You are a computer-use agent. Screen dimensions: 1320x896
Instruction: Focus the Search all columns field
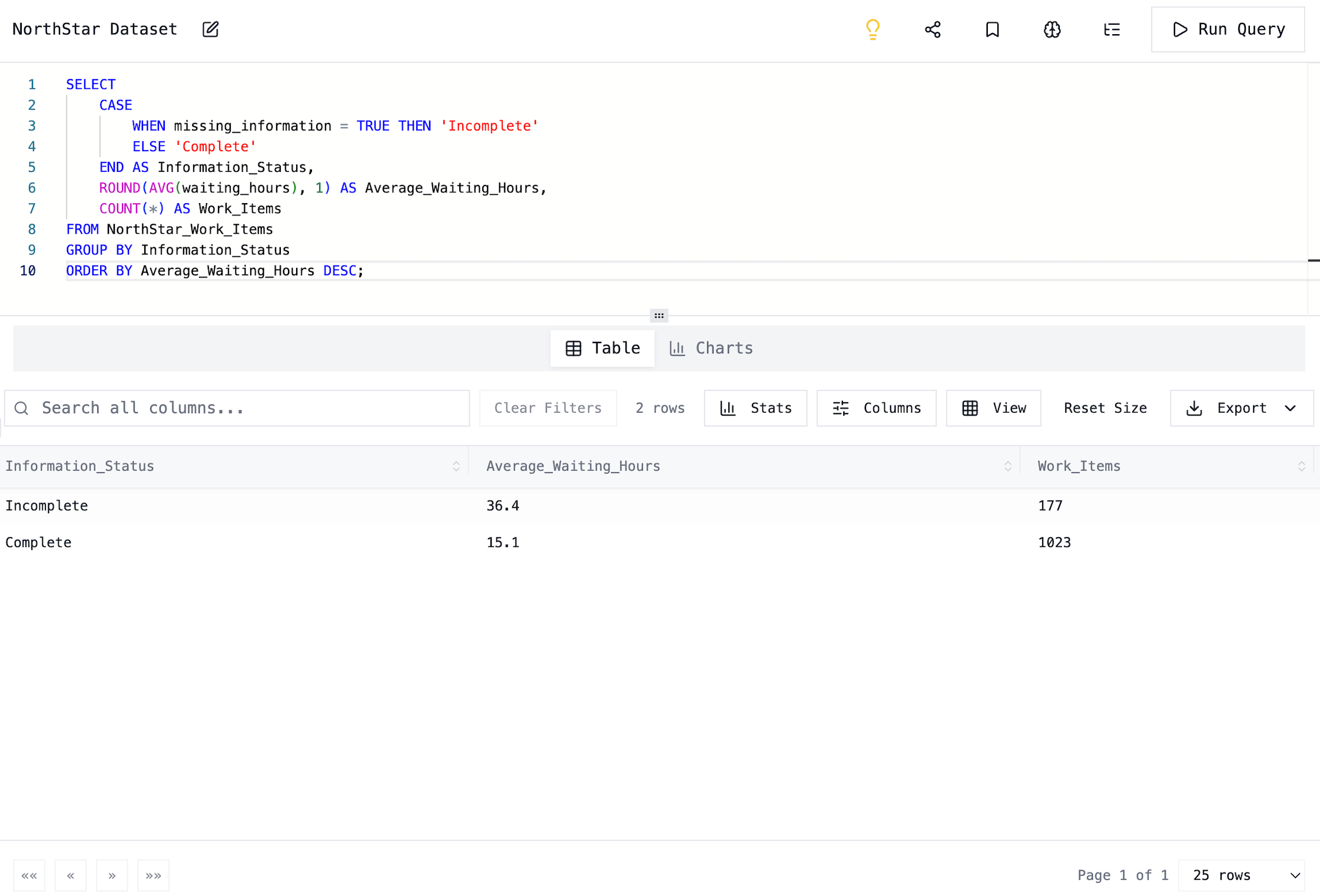(x=237, y=408)
